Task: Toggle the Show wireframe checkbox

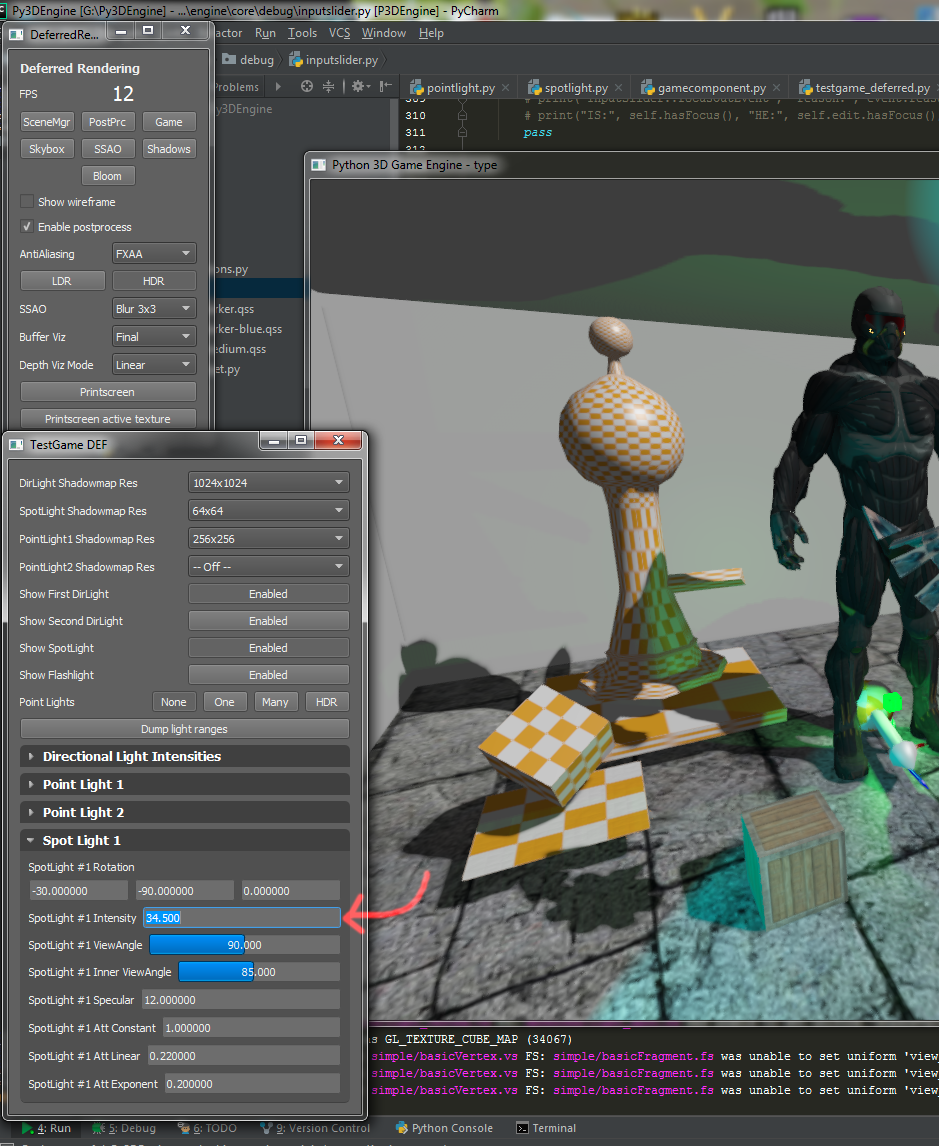Action: coord(27,202)
